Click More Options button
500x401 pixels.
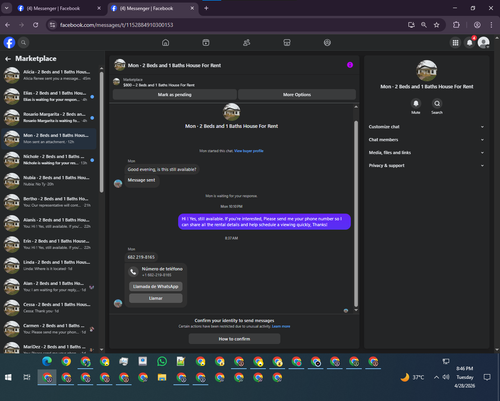[297, 95]
